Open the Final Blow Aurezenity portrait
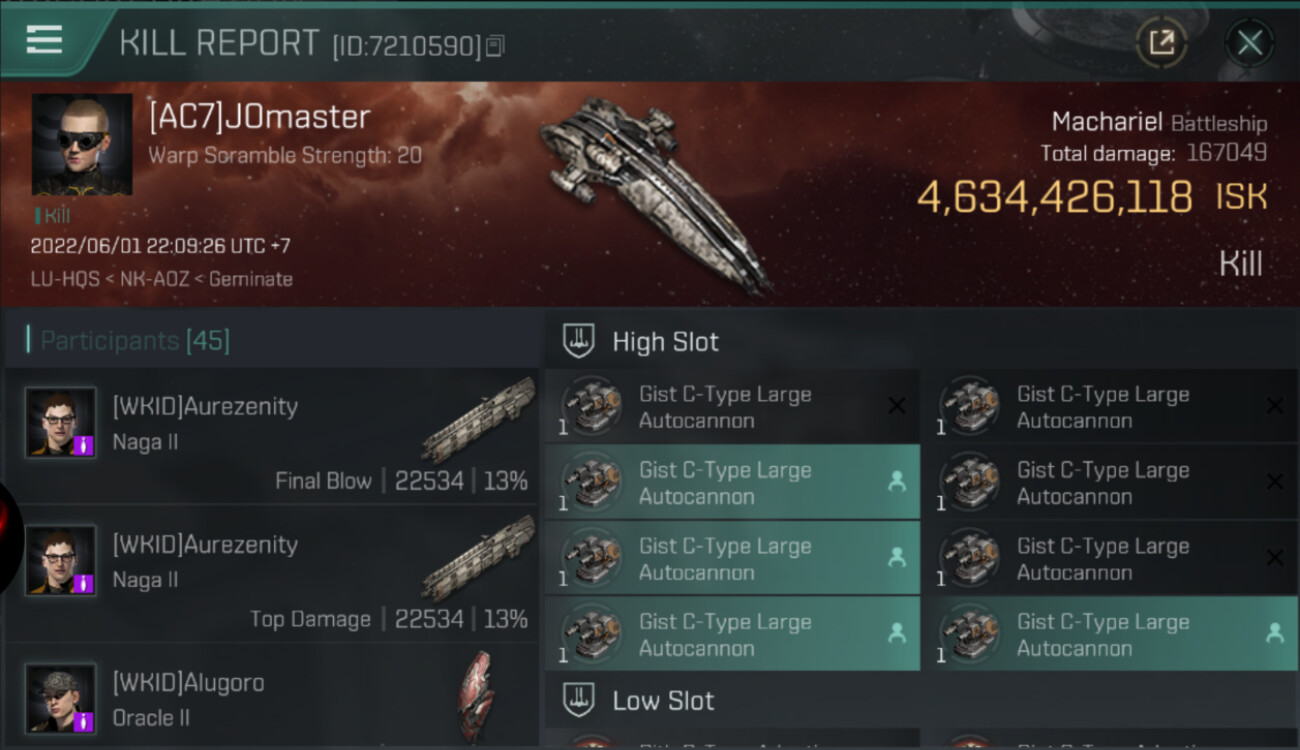This screenshot has width=1300, height=750. pyautogui.click(x=61, y=423)
